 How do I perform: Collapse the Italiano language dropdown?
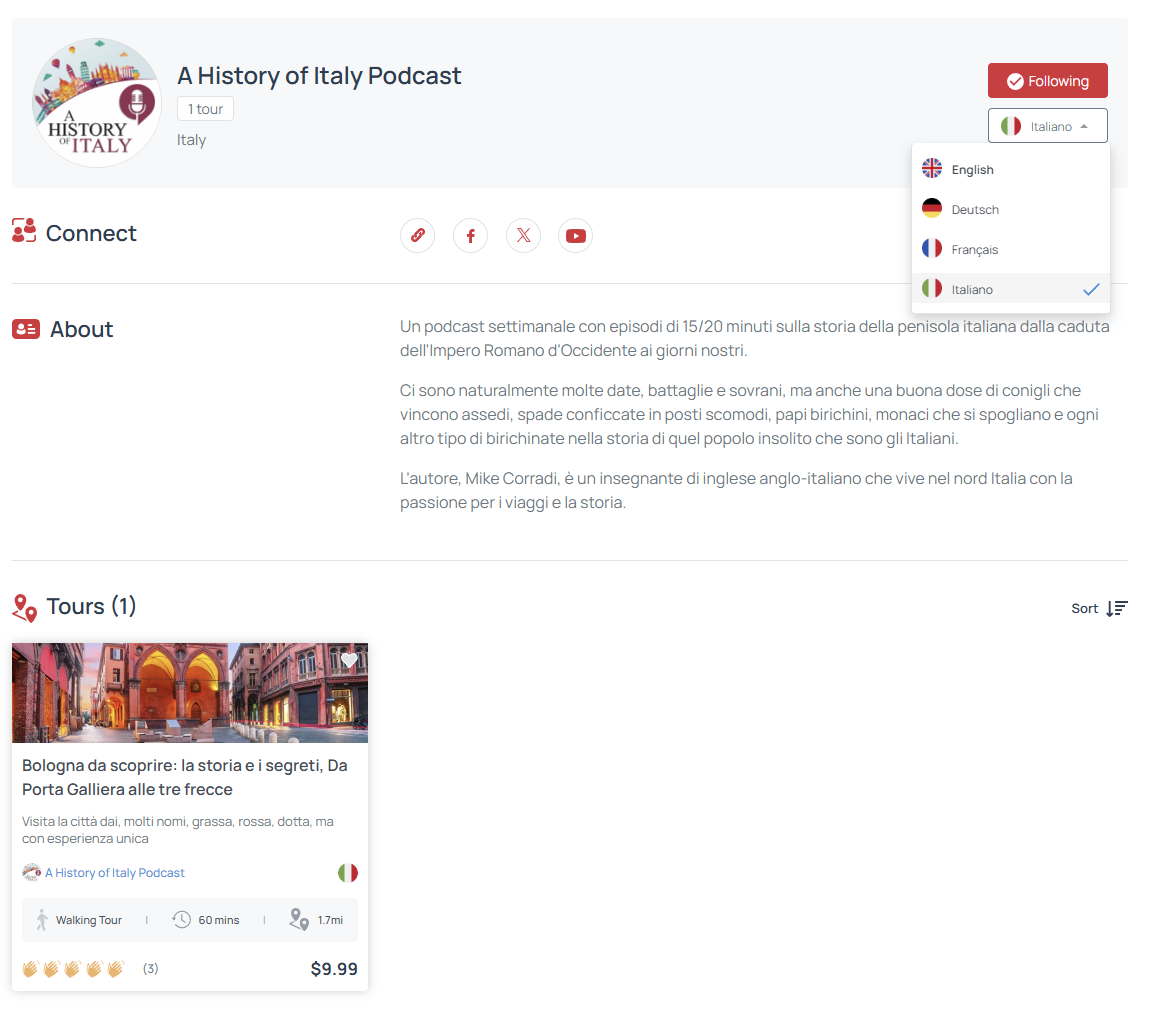[x=1047, y=126]
